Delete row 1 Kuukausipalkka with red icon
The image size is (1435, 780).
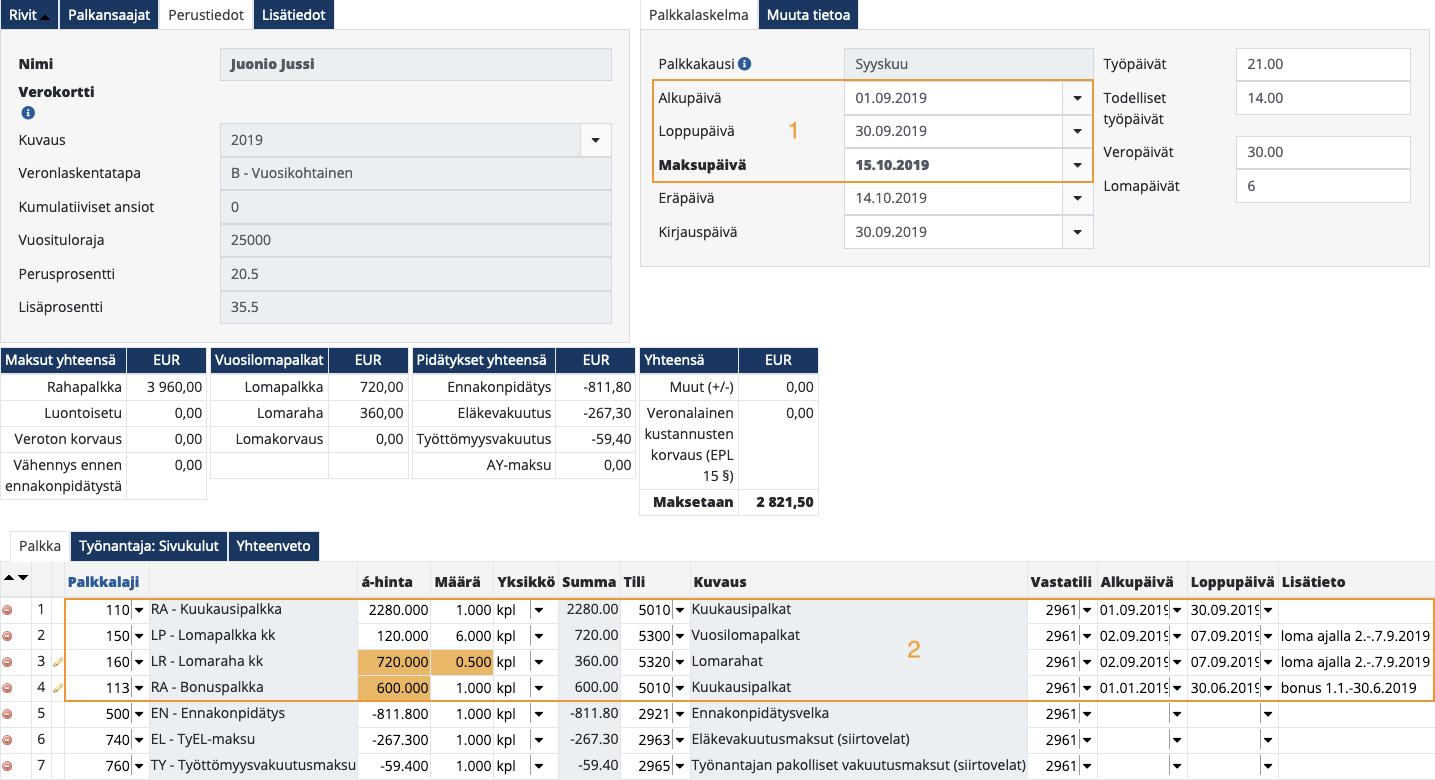[9, 609]
